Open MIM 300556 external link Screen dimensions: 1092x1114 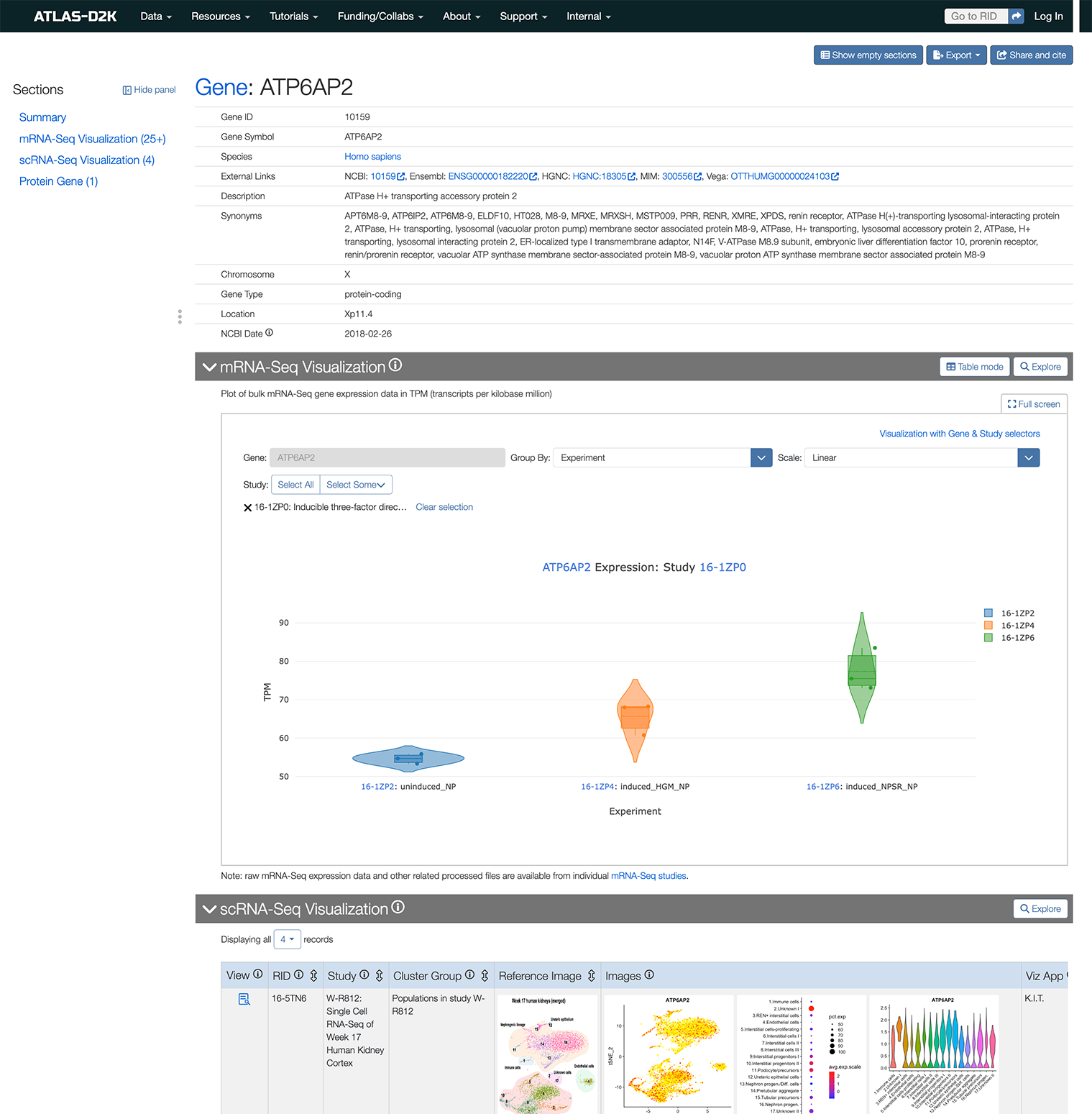coord(682,176)
